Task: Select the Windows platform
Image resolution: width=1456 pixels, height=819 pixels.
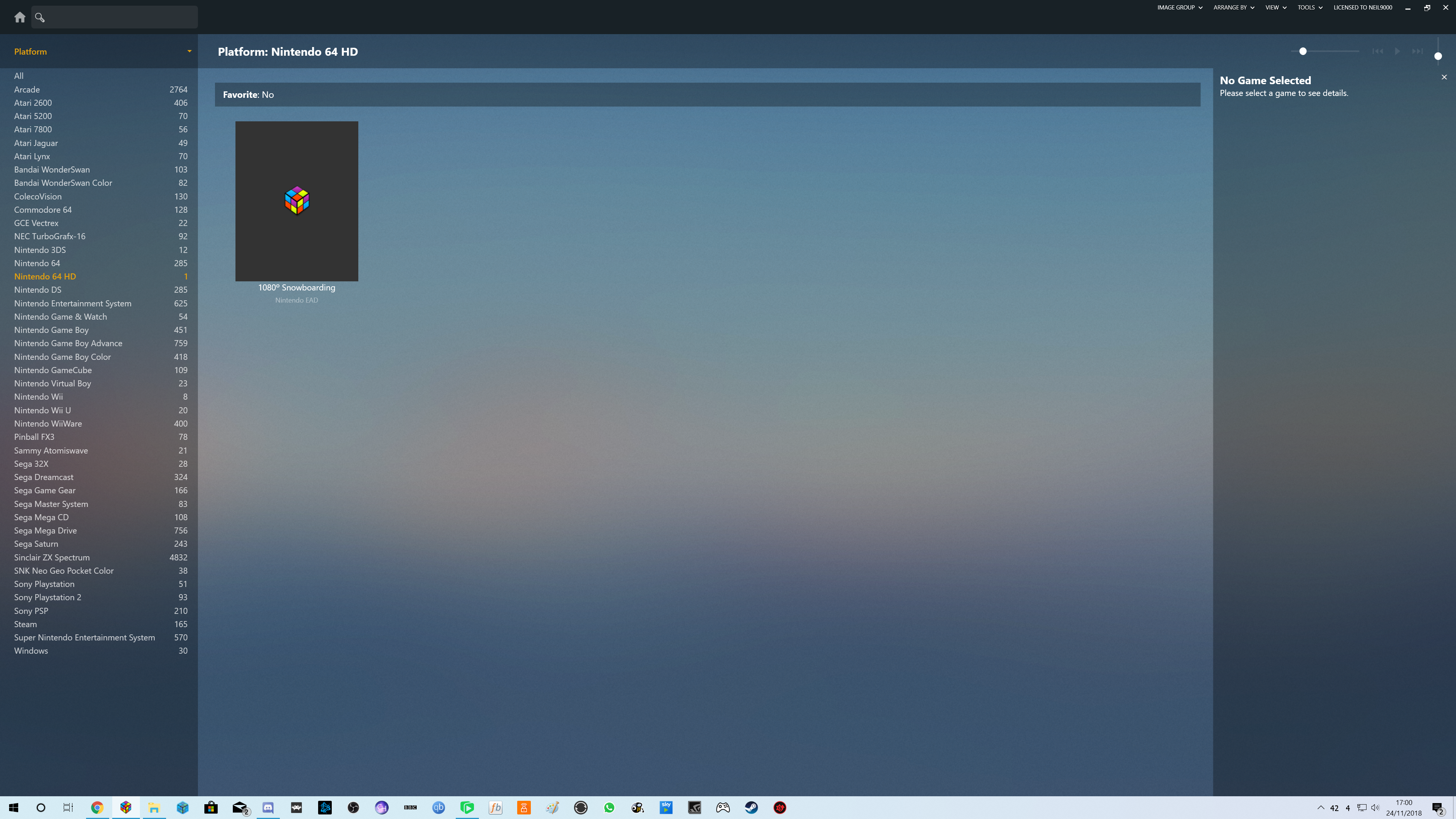Action: pos(99,651)
